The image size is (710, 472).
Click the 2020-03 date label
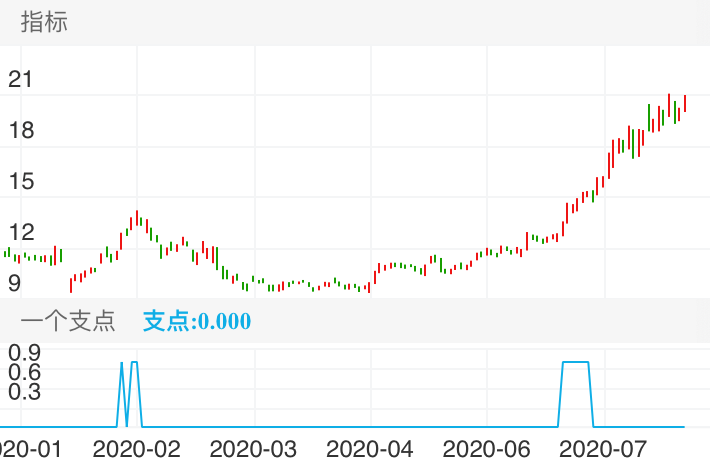(x=253, y=449)
